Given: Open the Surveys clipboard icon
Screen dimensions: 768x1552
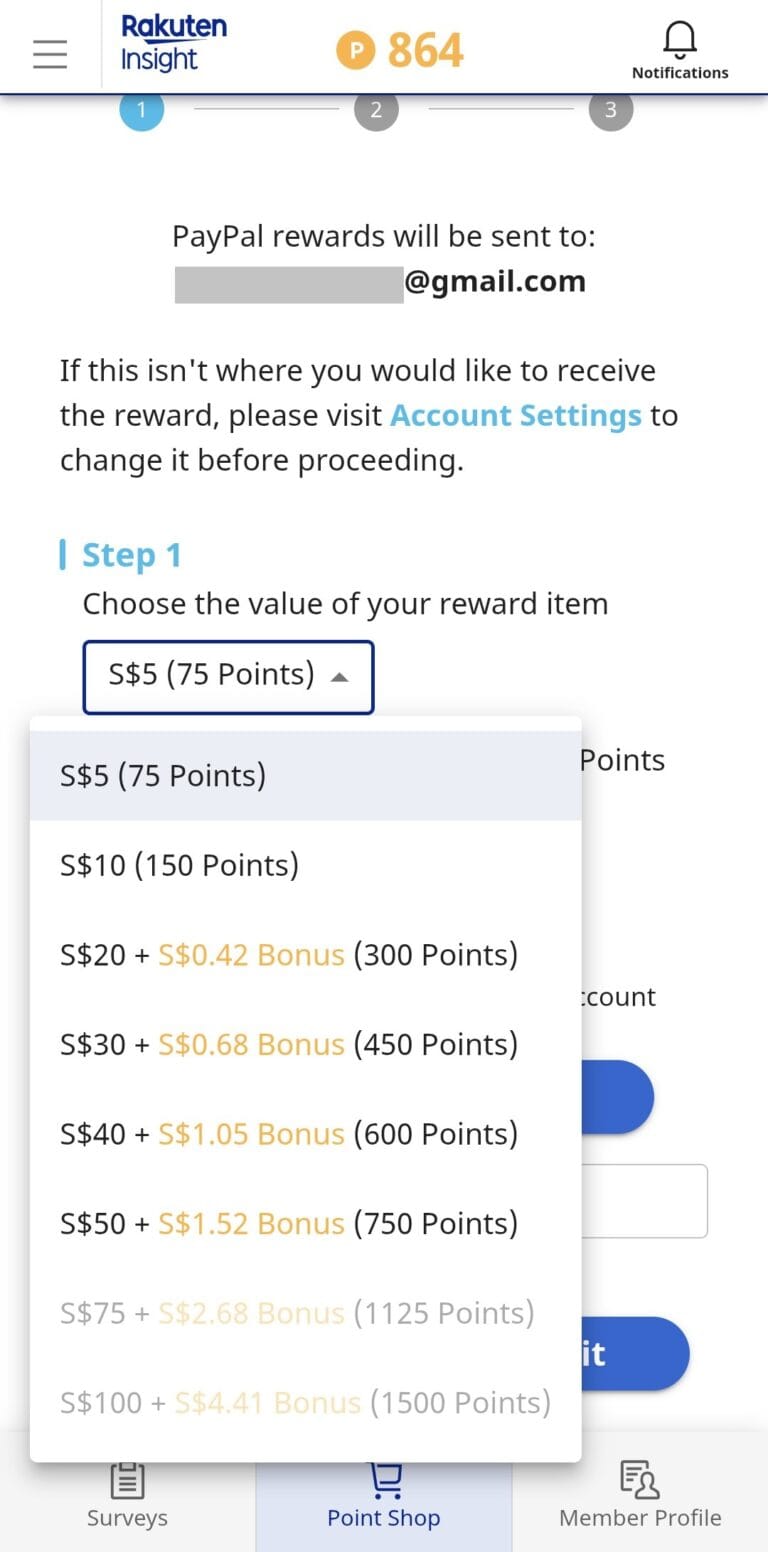Looking at the screenshot, I should (x=128, y=1481).
